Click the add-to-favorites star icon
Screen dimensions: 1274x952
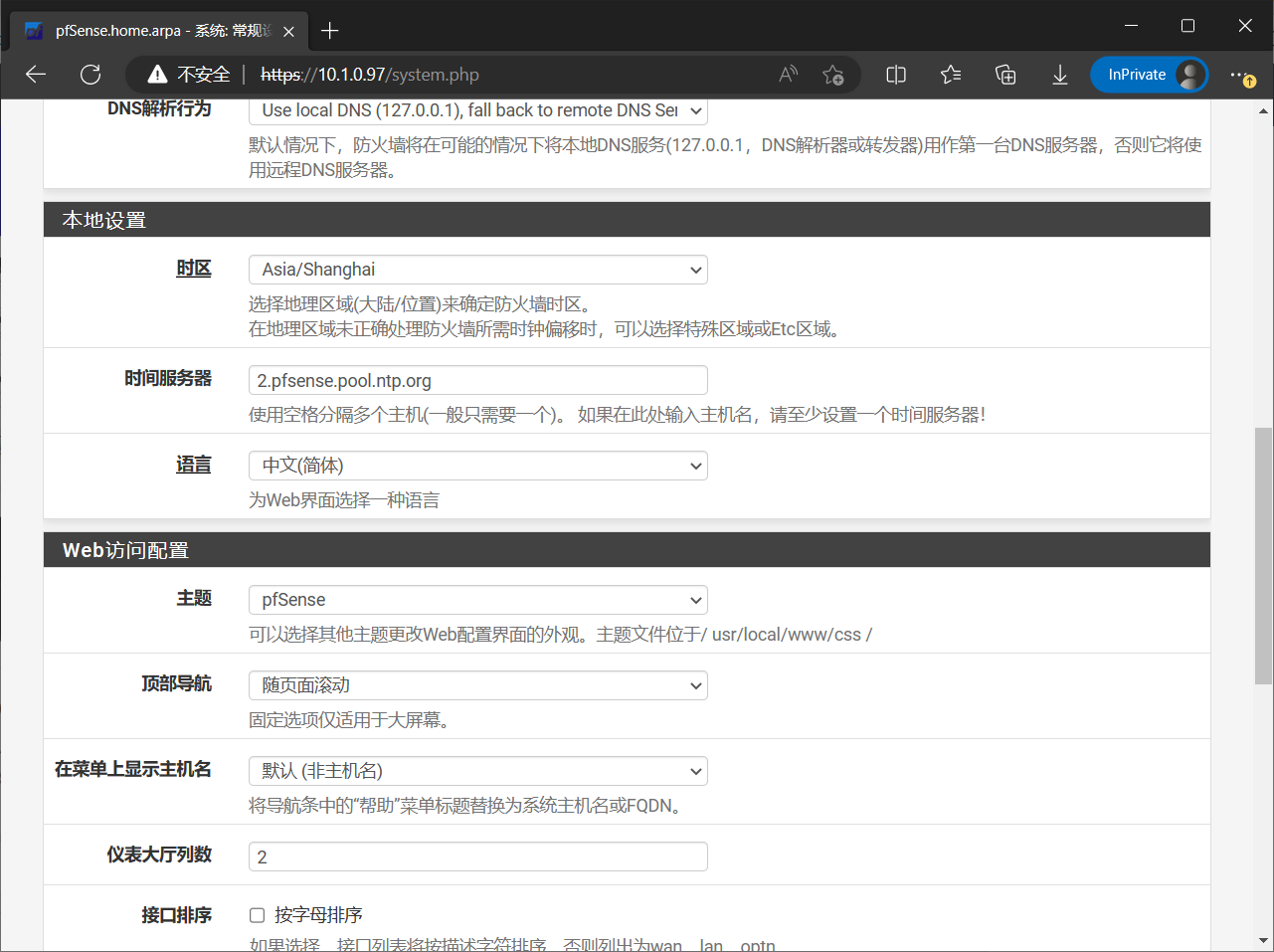(834, 74)
